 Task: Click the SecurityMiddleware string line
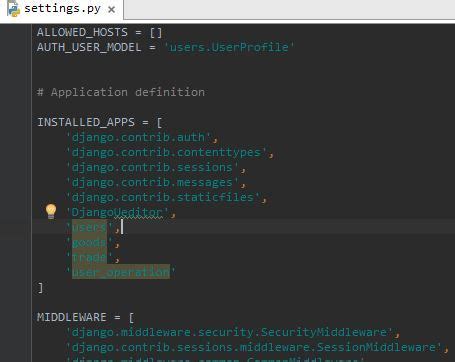click(230, 332)
